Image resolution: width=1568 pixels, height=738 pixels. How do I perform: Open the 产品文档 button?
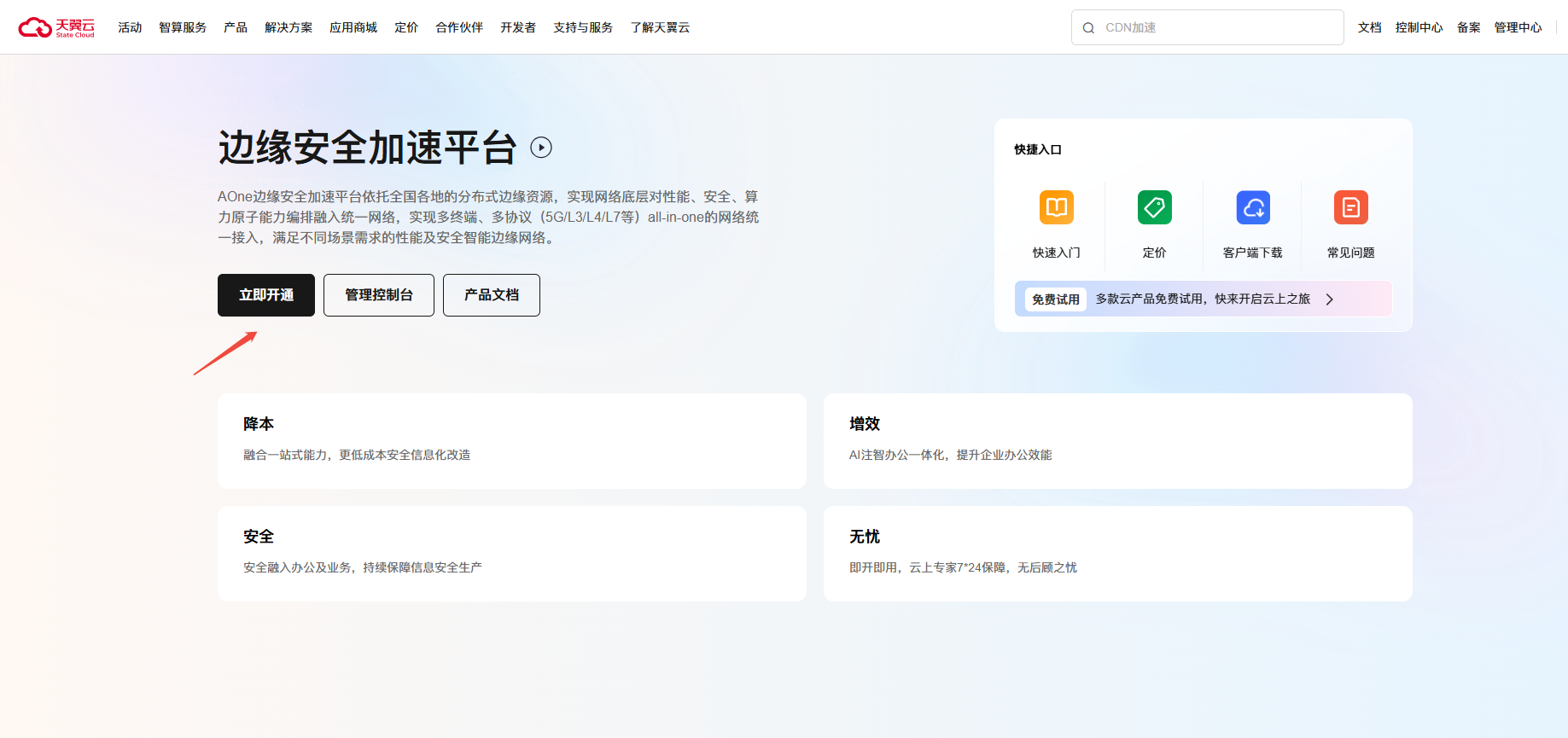[x=492, y=295]
